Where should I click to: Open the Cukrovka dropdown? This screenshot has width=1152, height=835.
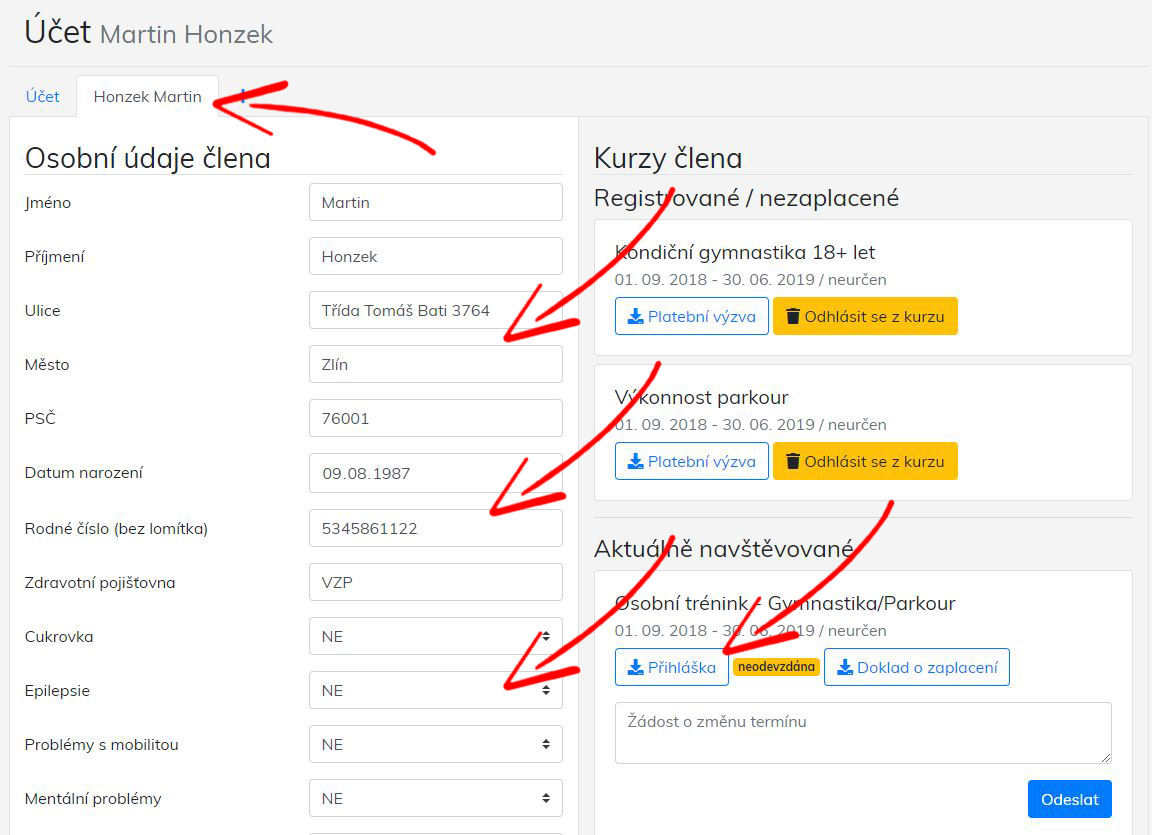pos(435,637)
